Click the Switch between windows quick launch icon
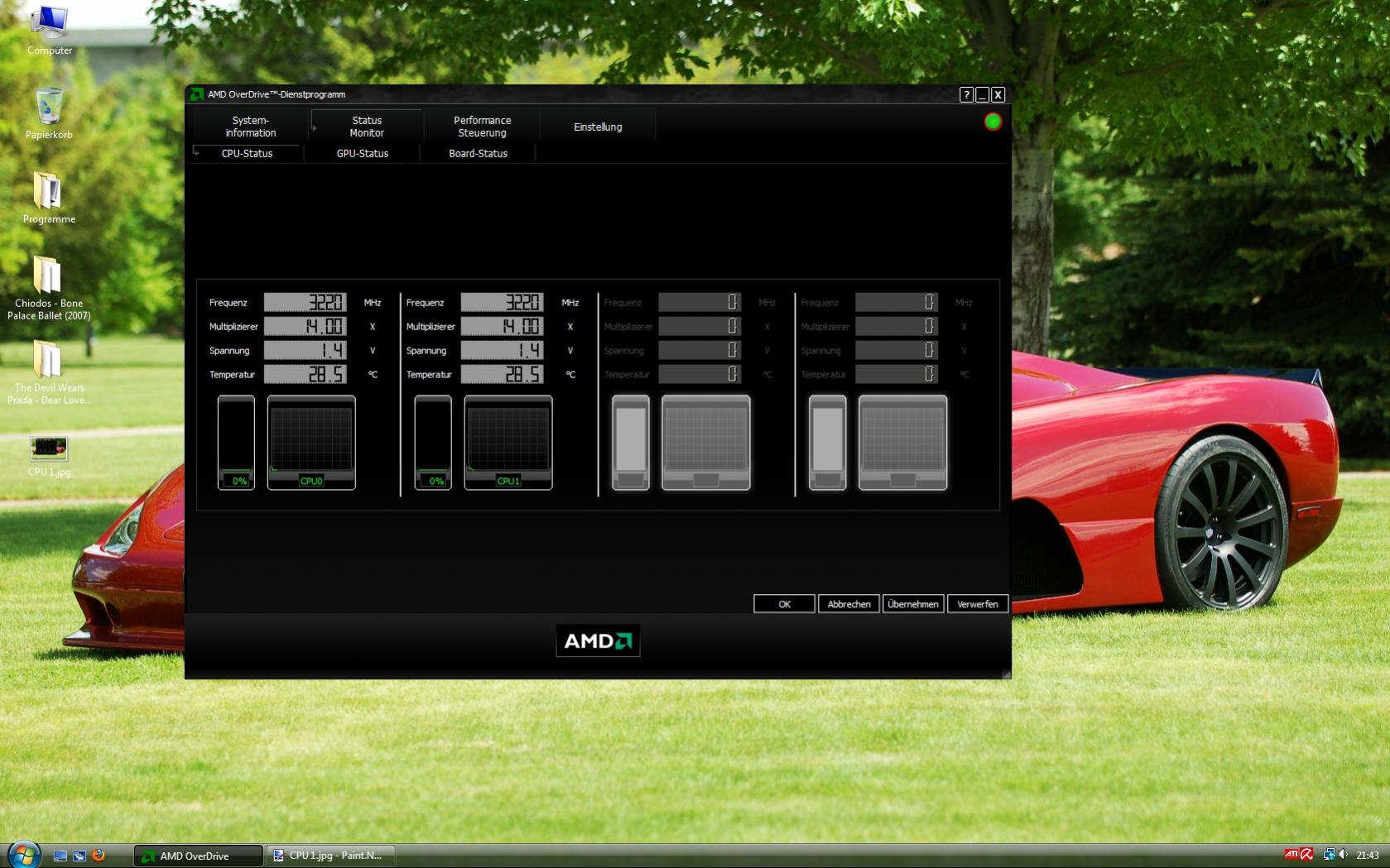Screen dimensions: 1390x868 click(x=79, y=856)
